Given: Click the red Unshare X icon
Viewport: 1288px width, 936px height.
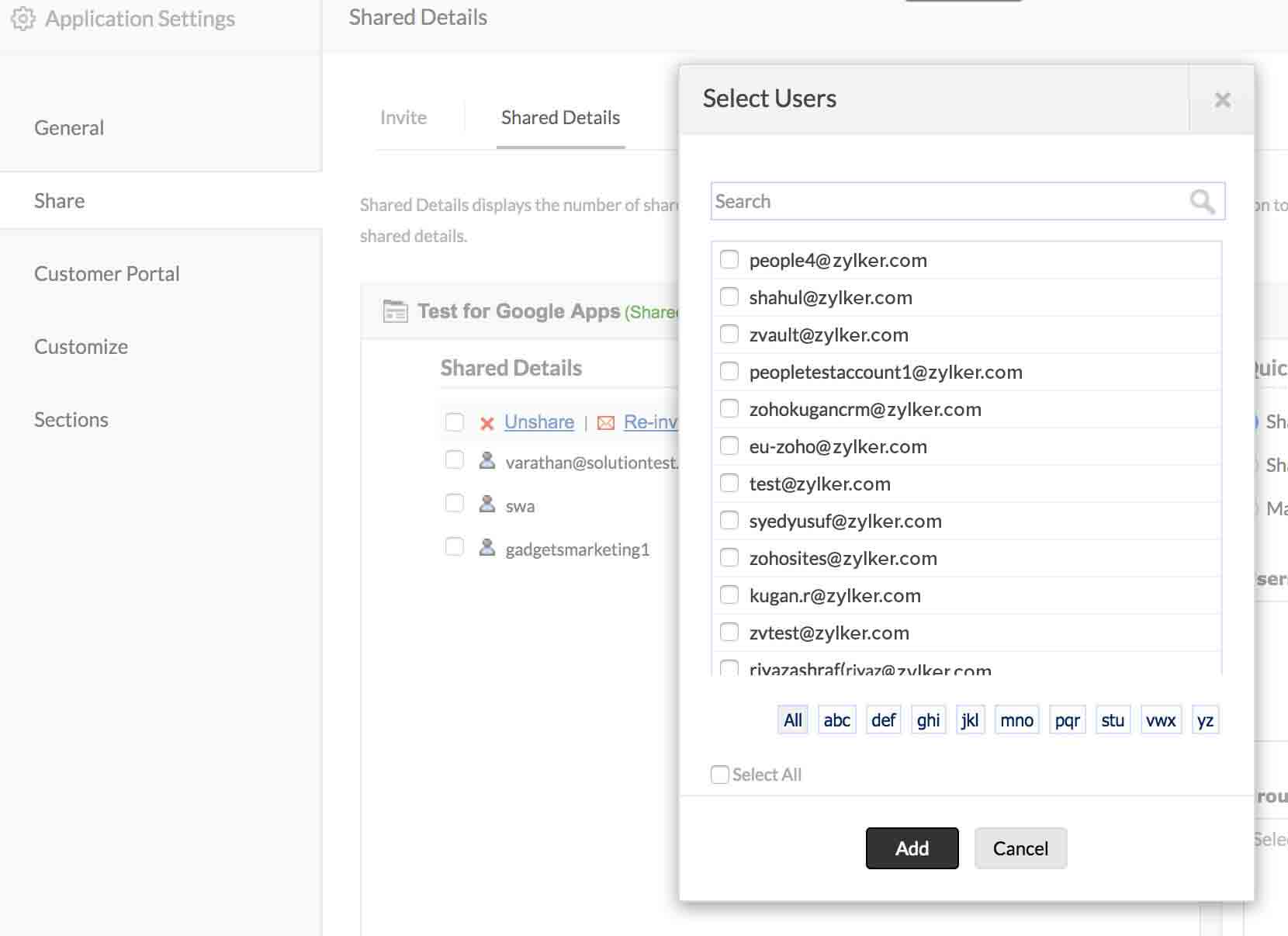Looking at the screenshot, I should tap(487, 423).
